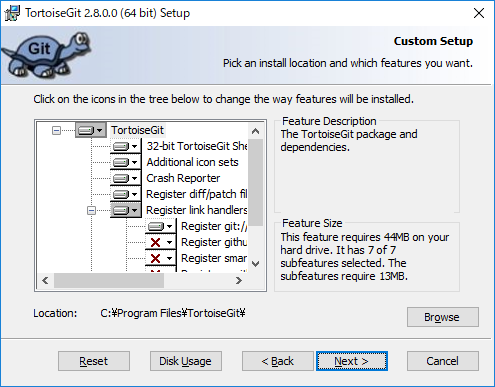Click the Crash Reporter feature drive icon
The image size is (495, 387).
pos(125,178)
